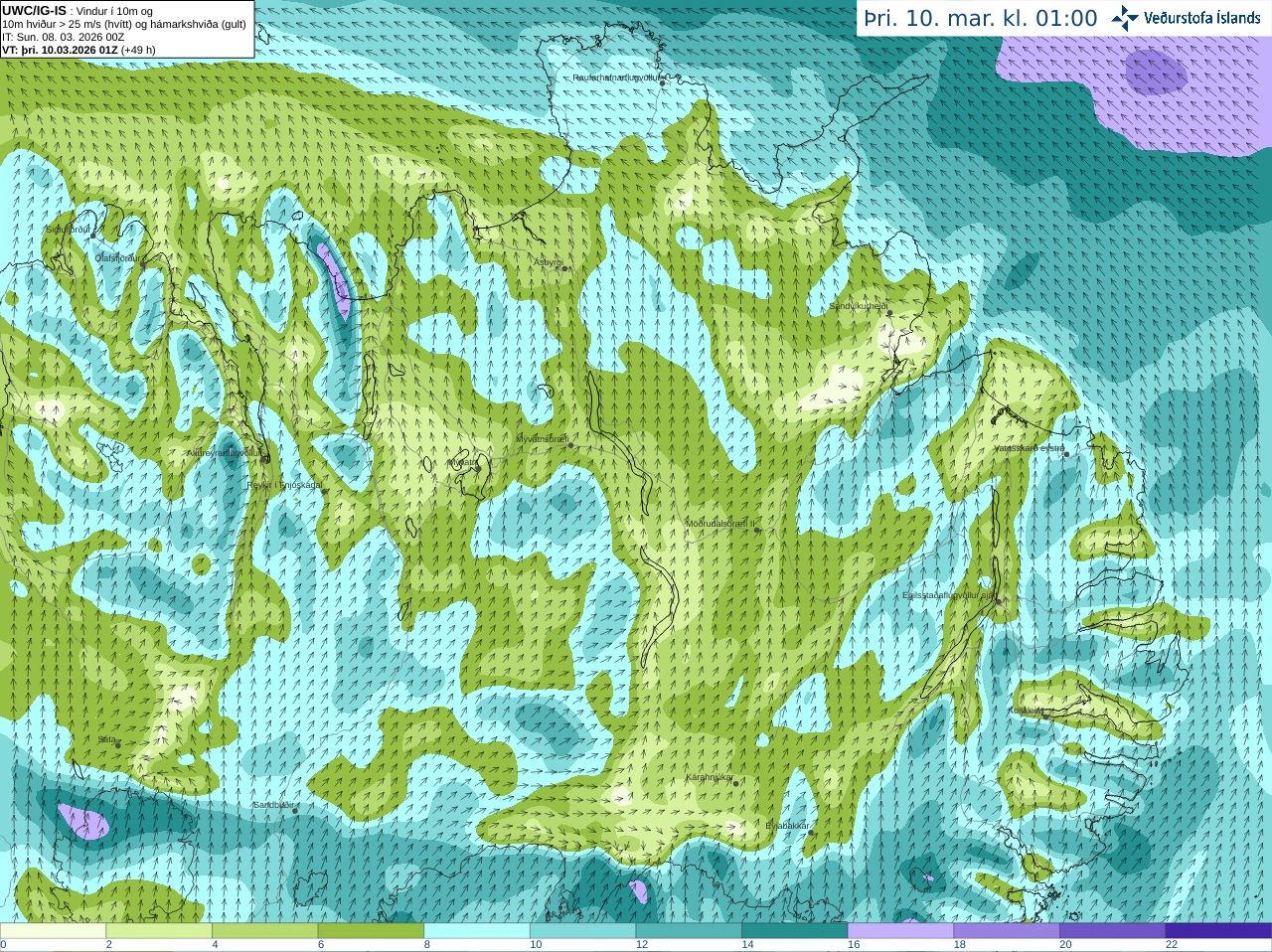Select the VT: þri. 10.03.2026 01Z line
This screenshot has width=1272, height=952.
coord(79,50)
